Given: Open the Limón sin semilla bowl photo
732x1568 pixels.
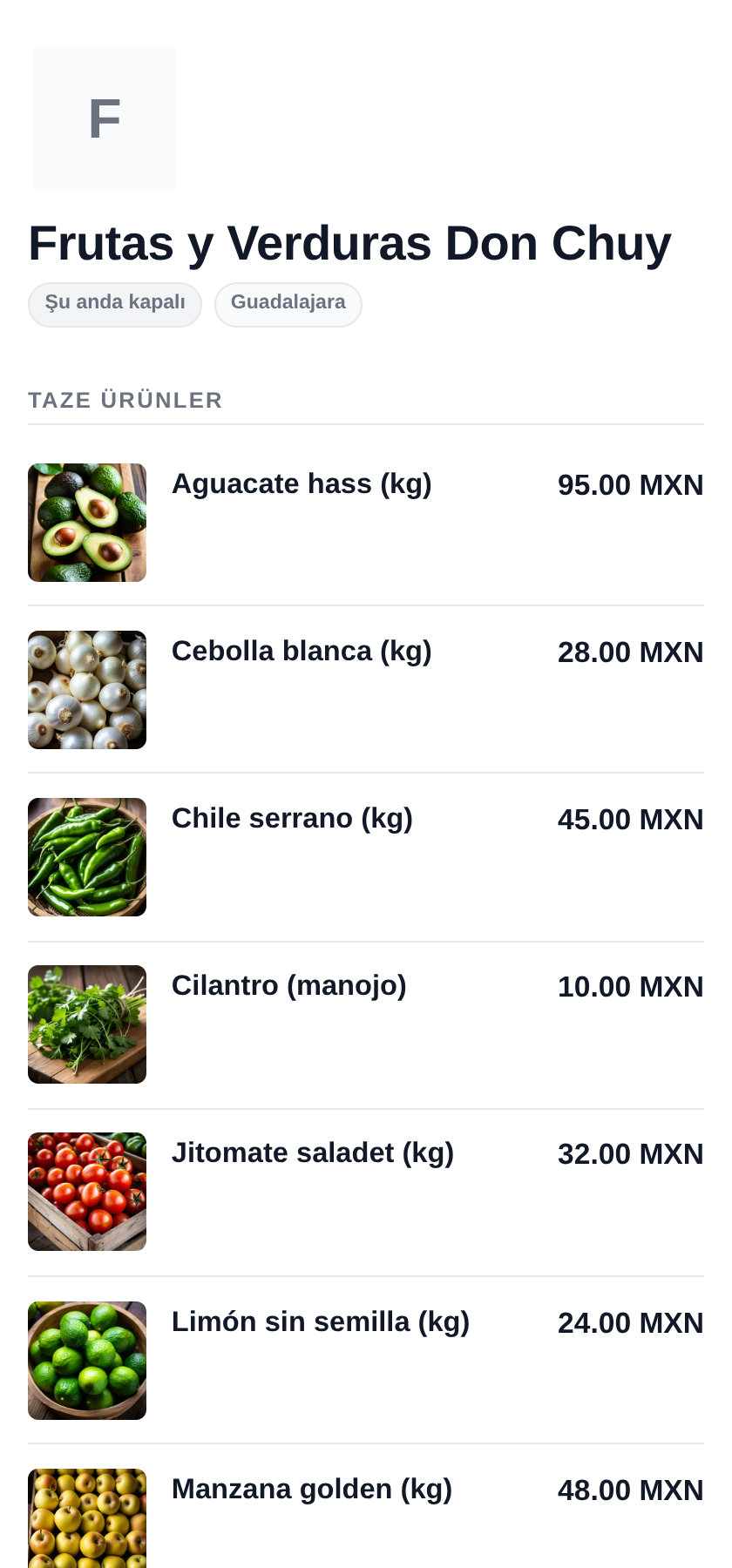Looking at the screenshot, I should [x=87, y=1361].
